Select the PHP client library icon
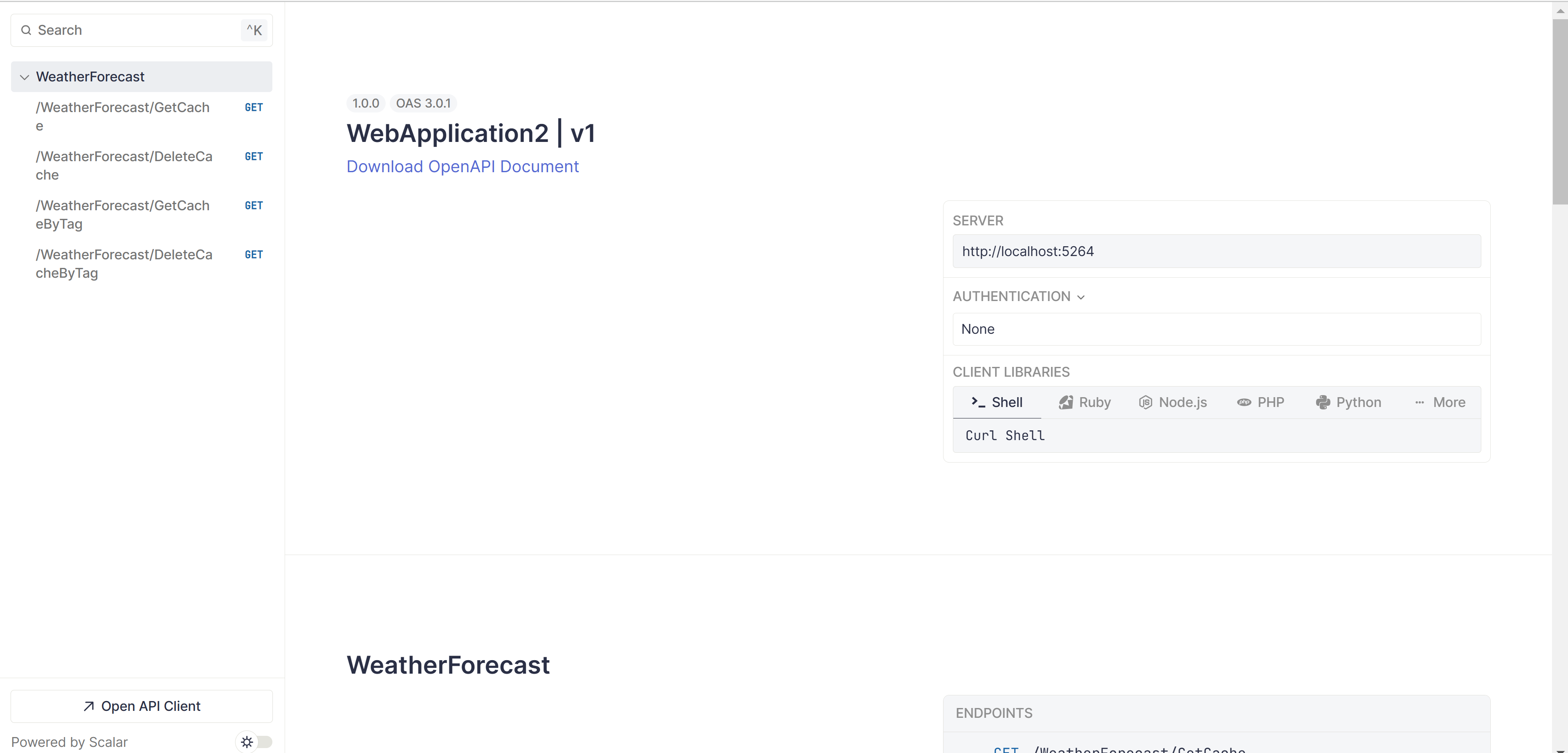This screenshot has height=753, width=1568. [x=1244, y=402]
